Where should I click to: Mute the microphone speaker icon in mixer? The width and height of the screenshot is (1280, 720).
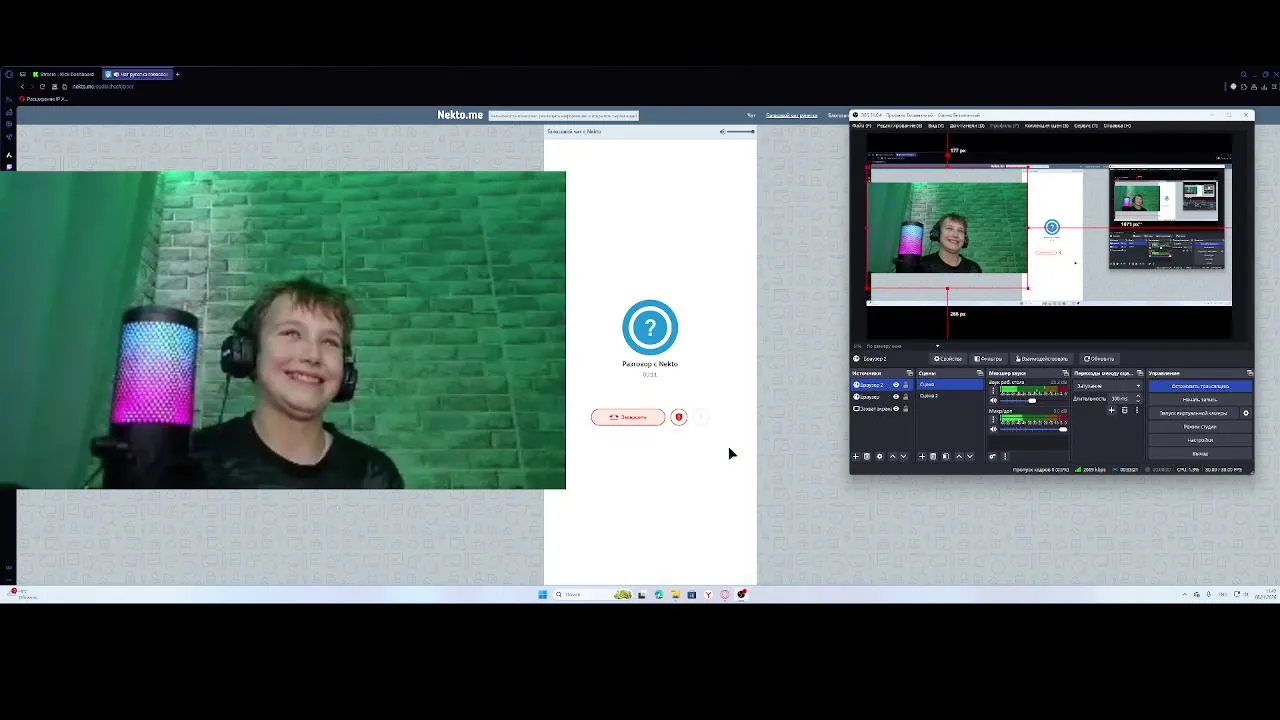coord(994,429)
